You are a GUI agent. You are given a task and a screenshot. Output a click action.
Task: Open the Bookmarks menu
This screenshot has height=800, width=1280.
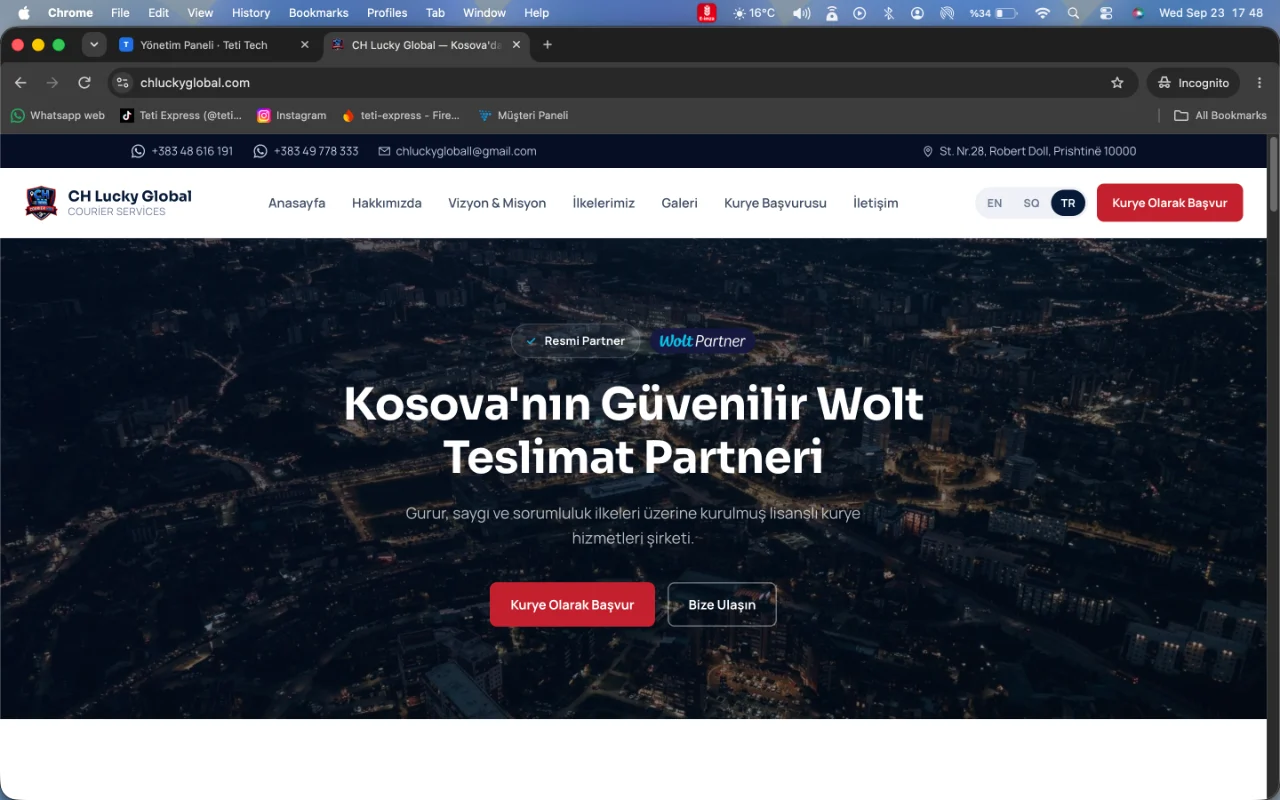click(x=318, y=13)
